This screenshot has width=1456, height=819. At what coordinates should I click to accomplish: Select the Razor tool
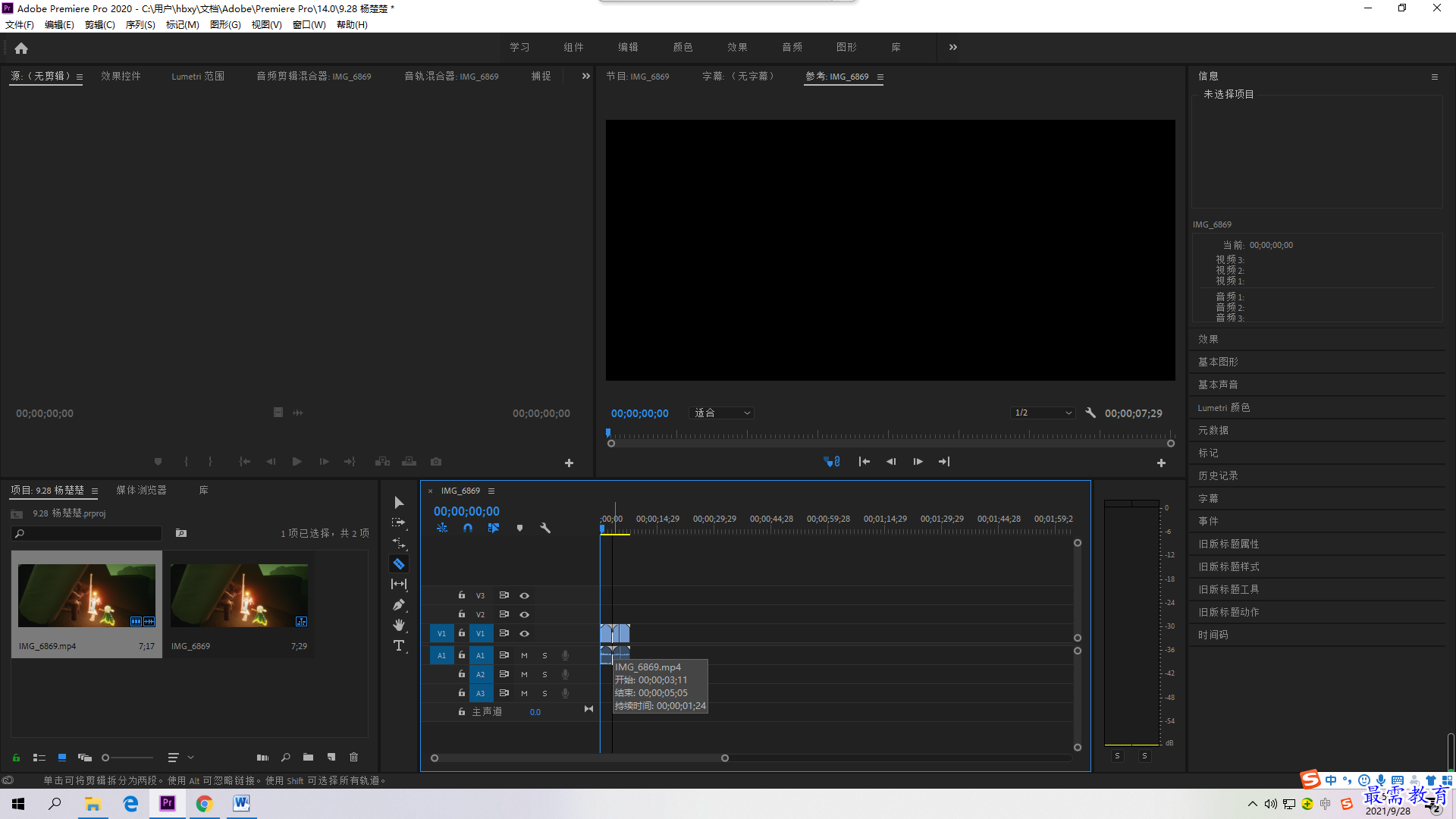399,563
